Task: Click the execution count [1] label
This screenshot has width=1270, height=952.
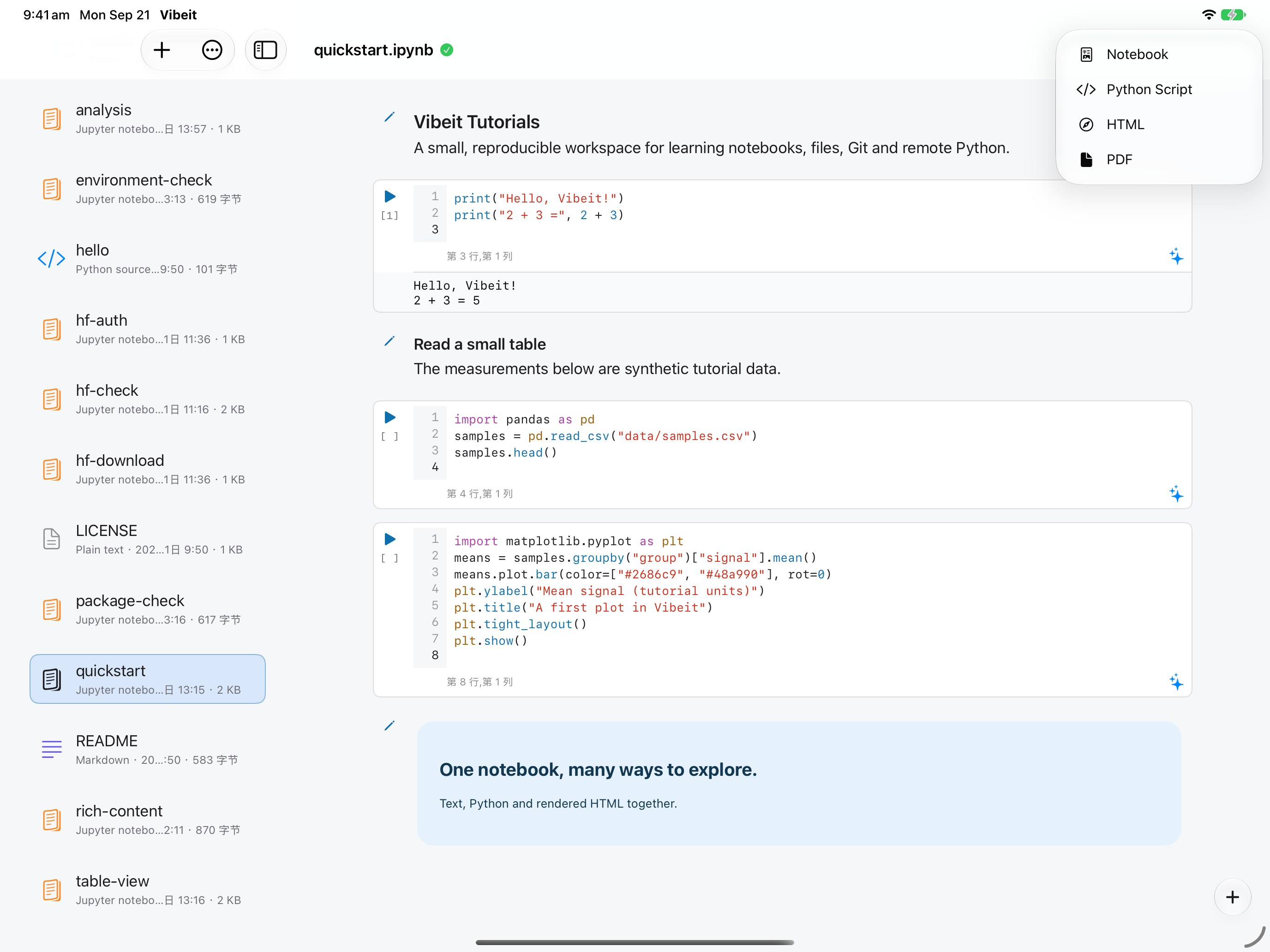Action: pos(389,215)
